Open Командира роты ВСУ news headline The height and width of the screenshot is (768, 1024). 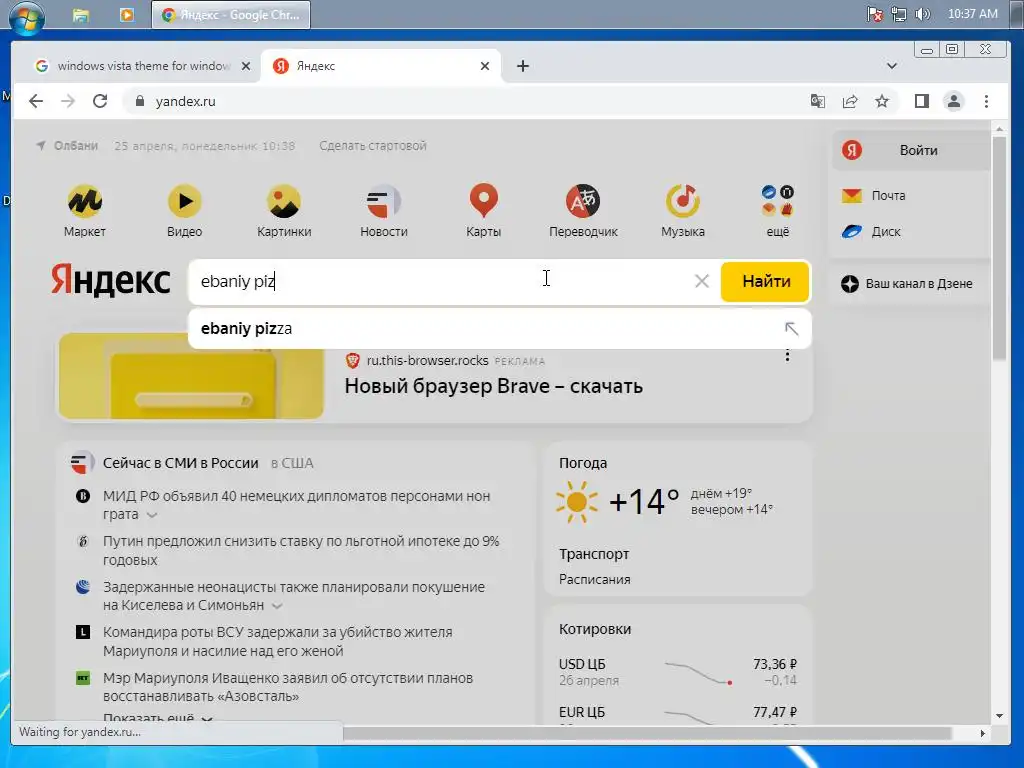[x=278, y=641]
